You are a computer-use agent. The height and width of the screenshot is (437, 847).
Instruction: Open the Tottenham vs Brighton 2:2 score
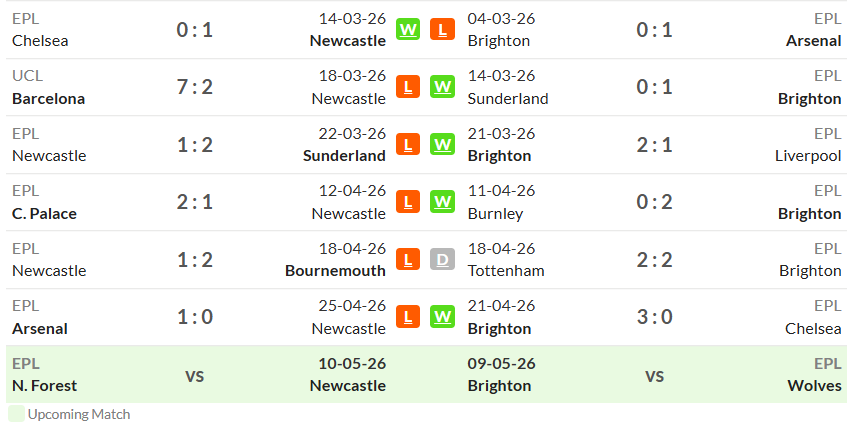pos(654,260)
